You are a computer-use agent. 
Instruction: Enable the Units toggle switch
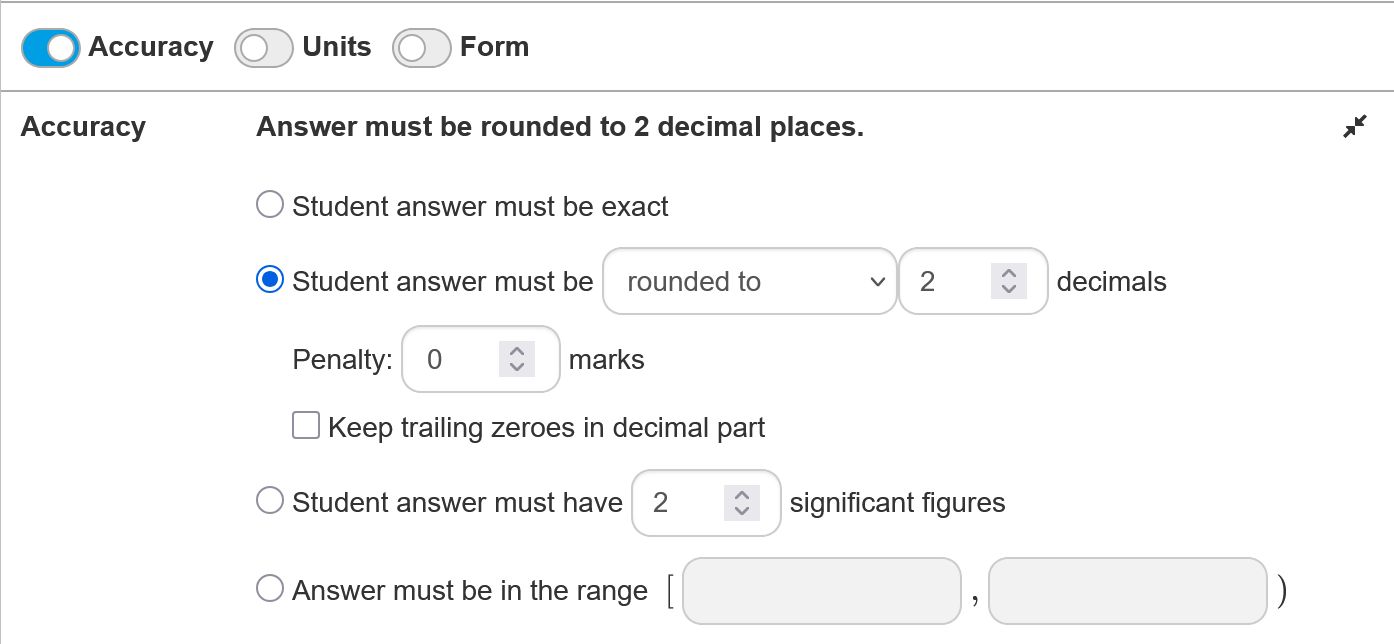263,48
